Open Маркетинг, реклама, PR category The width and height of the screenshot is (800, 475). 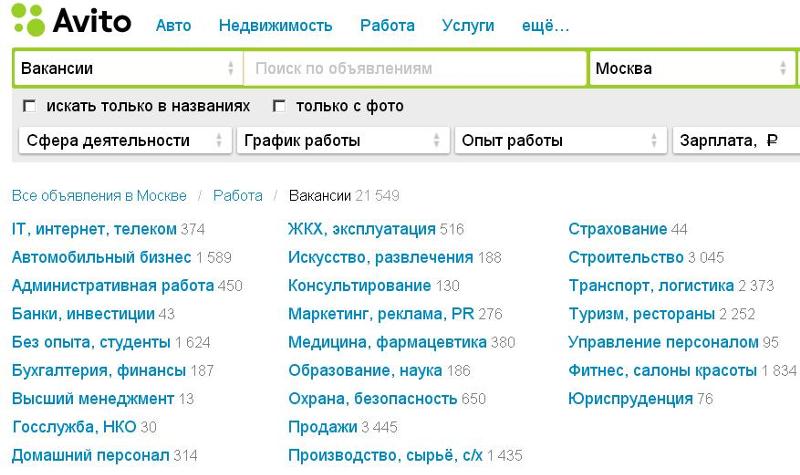381,314
